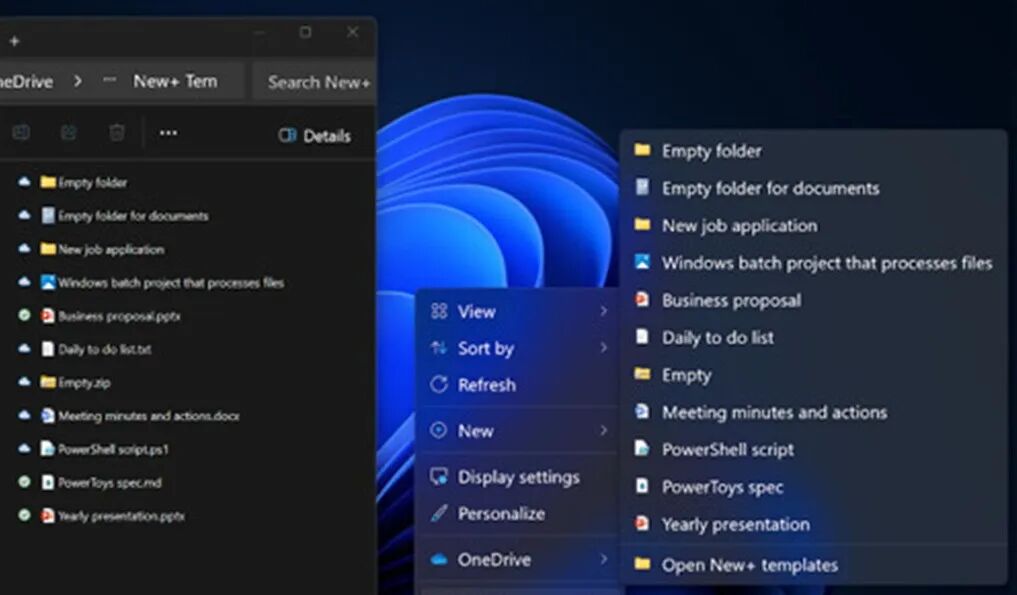Toggle the Details pane button

tap(315, 136)
